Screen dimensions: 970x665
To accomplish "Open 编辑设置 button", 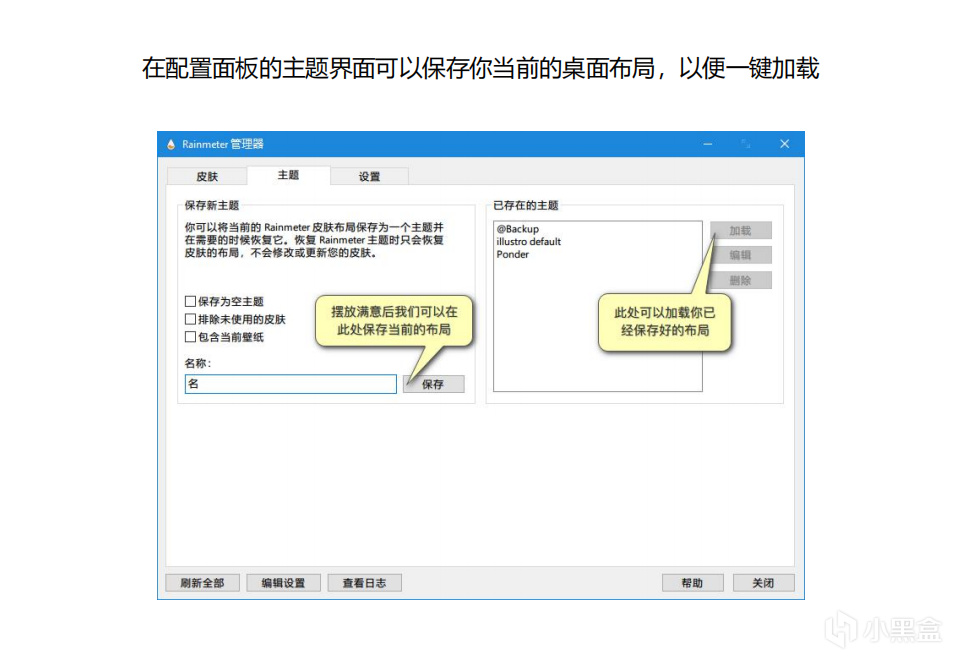I will (x=283, y=583).
